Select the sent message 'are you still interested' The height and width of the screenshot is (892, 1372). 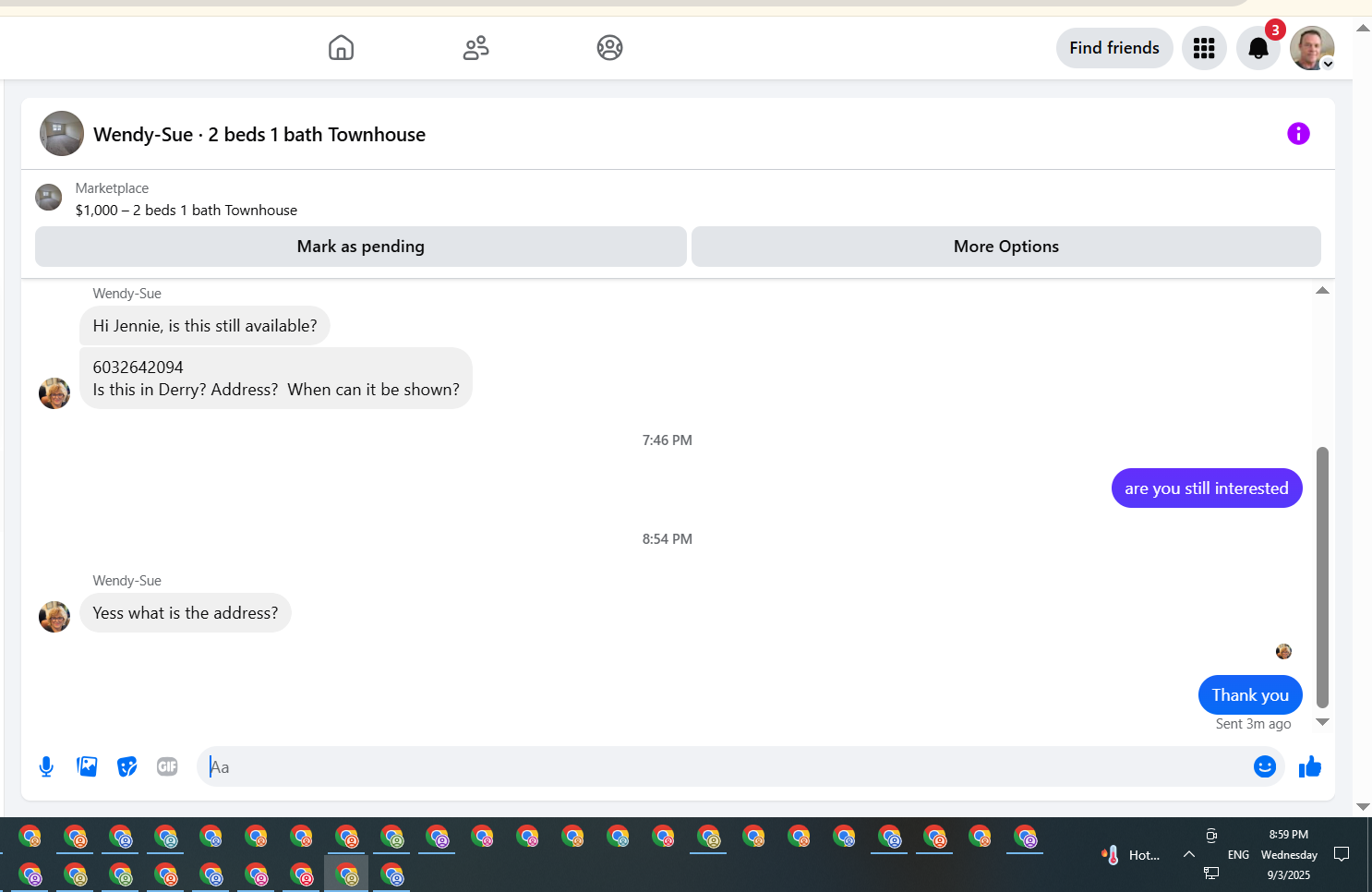[1207, 488]
